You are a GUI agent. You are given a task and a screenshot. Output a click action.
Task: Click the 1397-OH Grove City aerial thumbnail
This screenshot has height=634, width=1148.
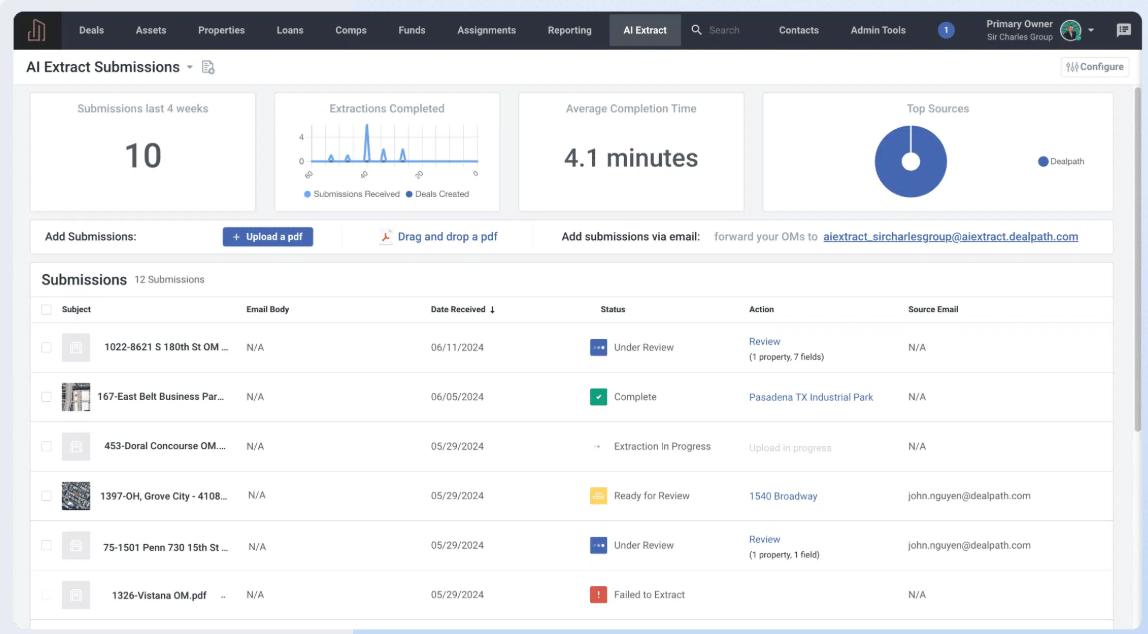[x=75, y=496]
